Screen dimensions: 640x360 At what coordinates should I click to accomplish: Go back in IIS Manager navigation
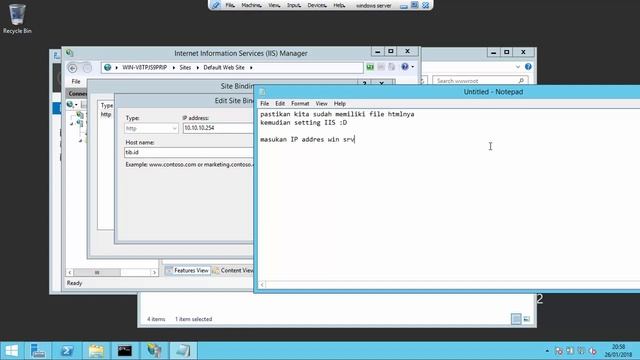point(73,68)
